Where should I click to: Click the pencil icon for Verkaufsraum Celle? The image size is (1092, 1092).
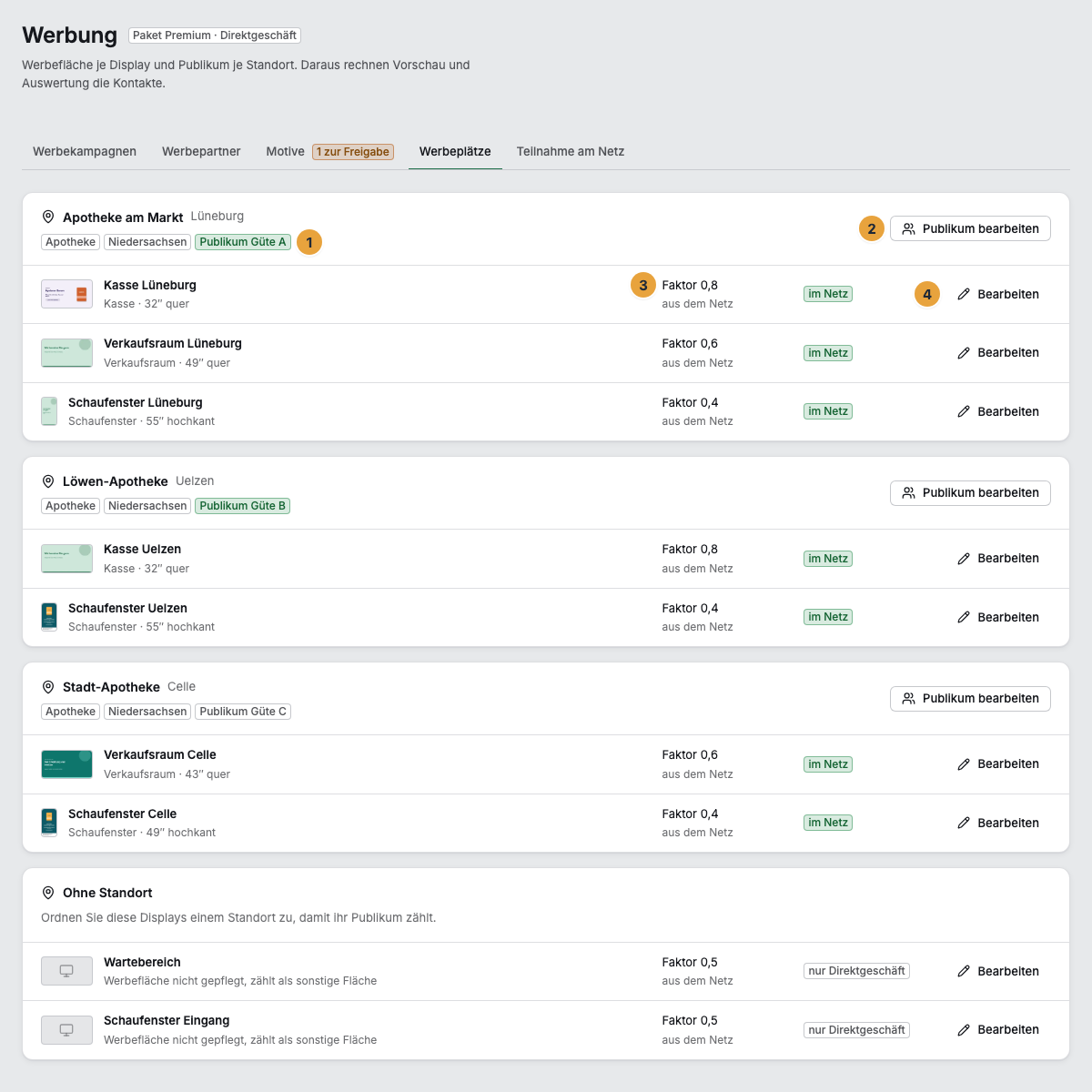[x=964, y=764]
